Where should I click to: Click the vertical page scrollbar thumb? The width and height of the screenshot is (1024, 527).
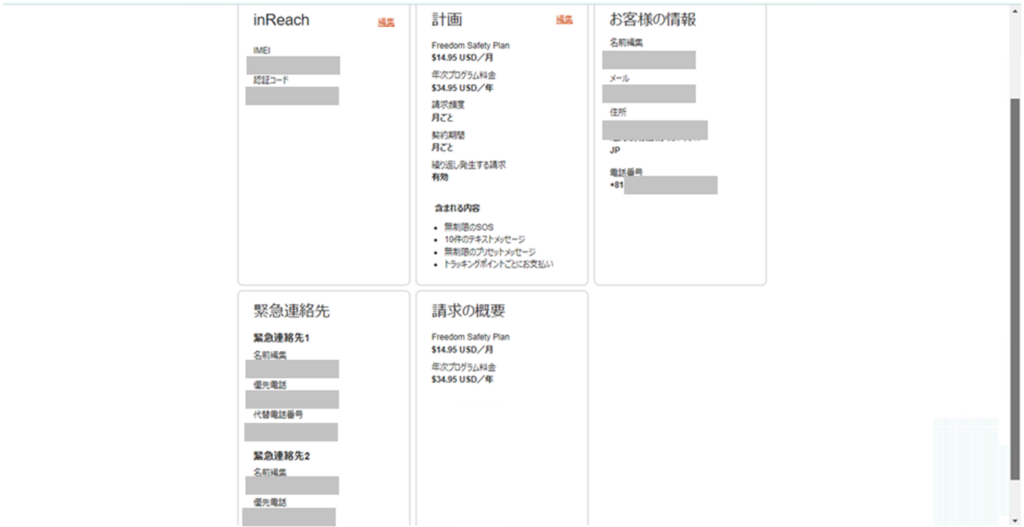point(1015,280)
